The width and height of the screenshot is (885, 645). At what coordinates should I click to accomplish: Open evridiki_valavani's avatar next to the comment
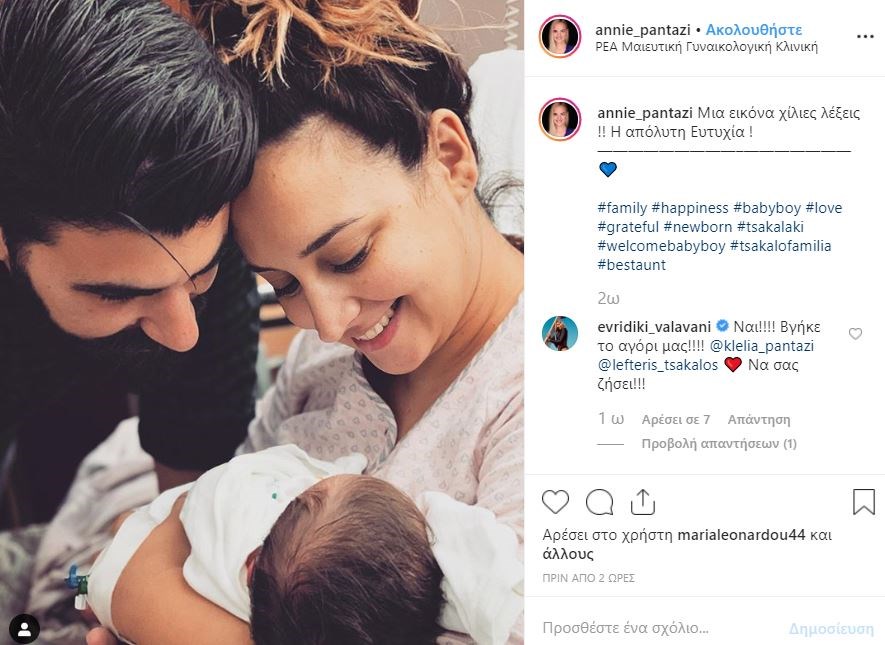coord(560,334)
